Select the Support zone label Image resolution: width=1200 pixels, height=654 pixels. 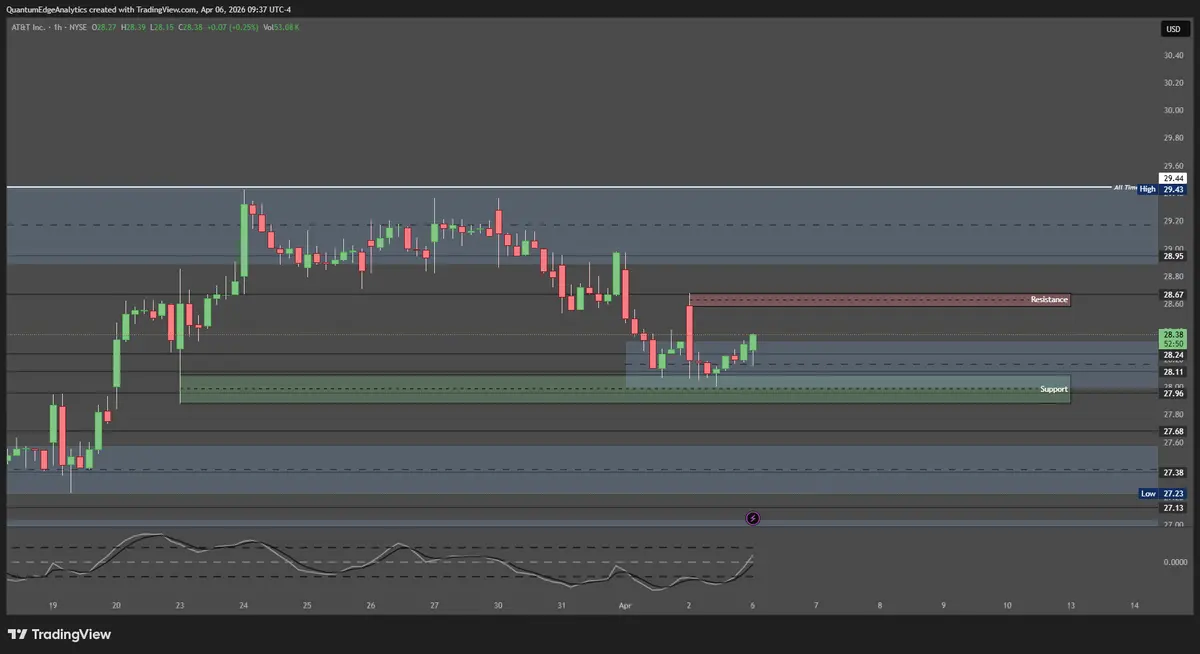[1054, 388]
